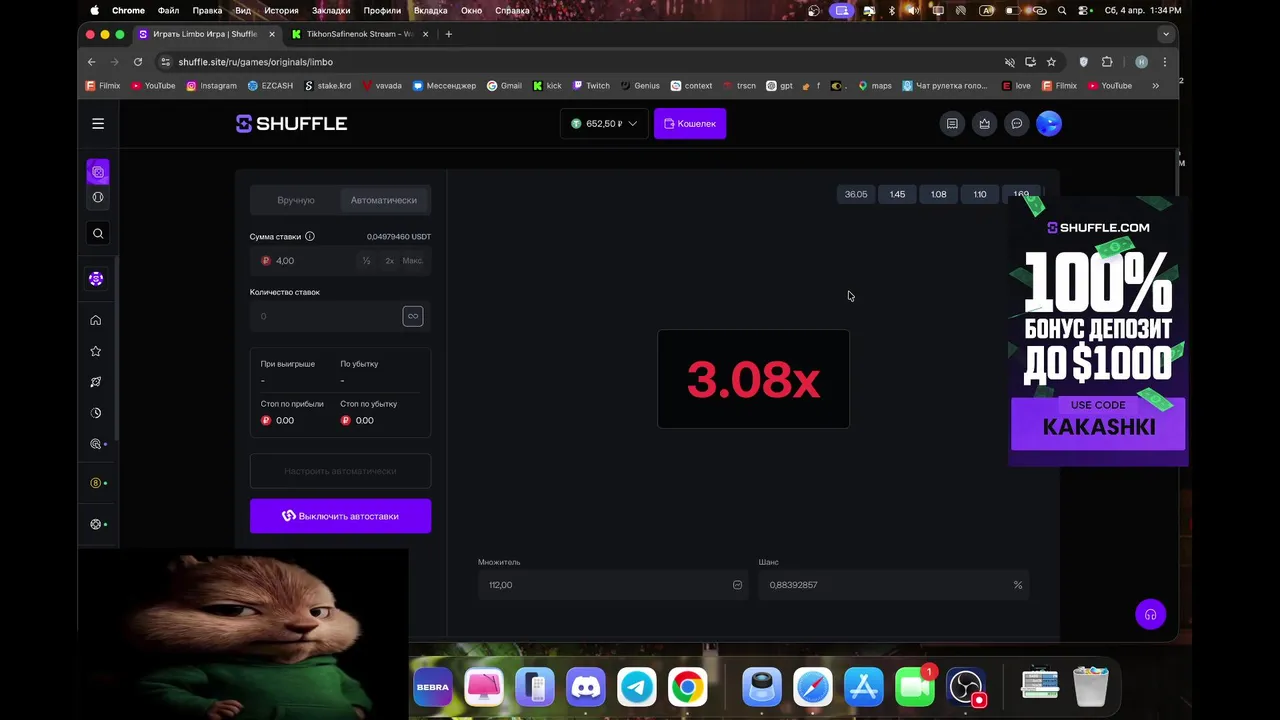Click the 36.05 previous result chip
Screen dimensions: 1280x720
coord(856,194)
